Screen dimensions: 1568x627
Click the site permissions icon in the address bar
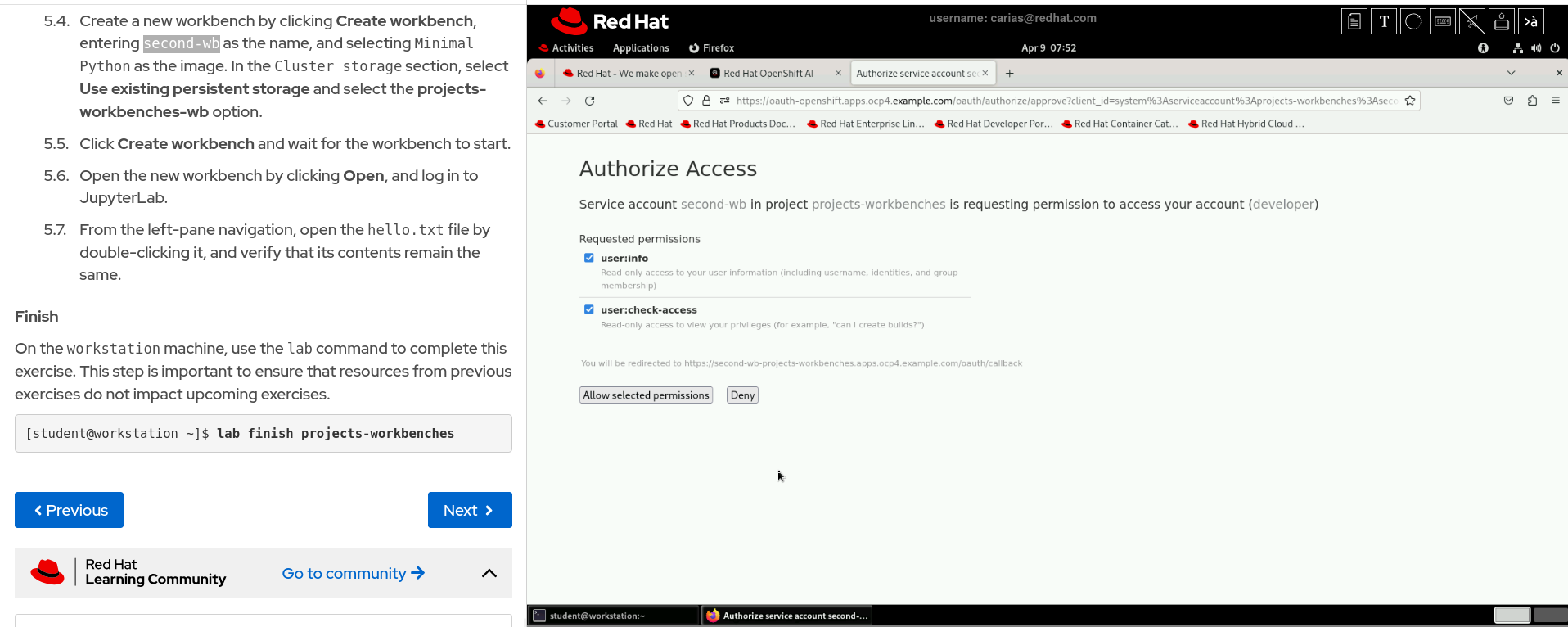click(724, 101)
